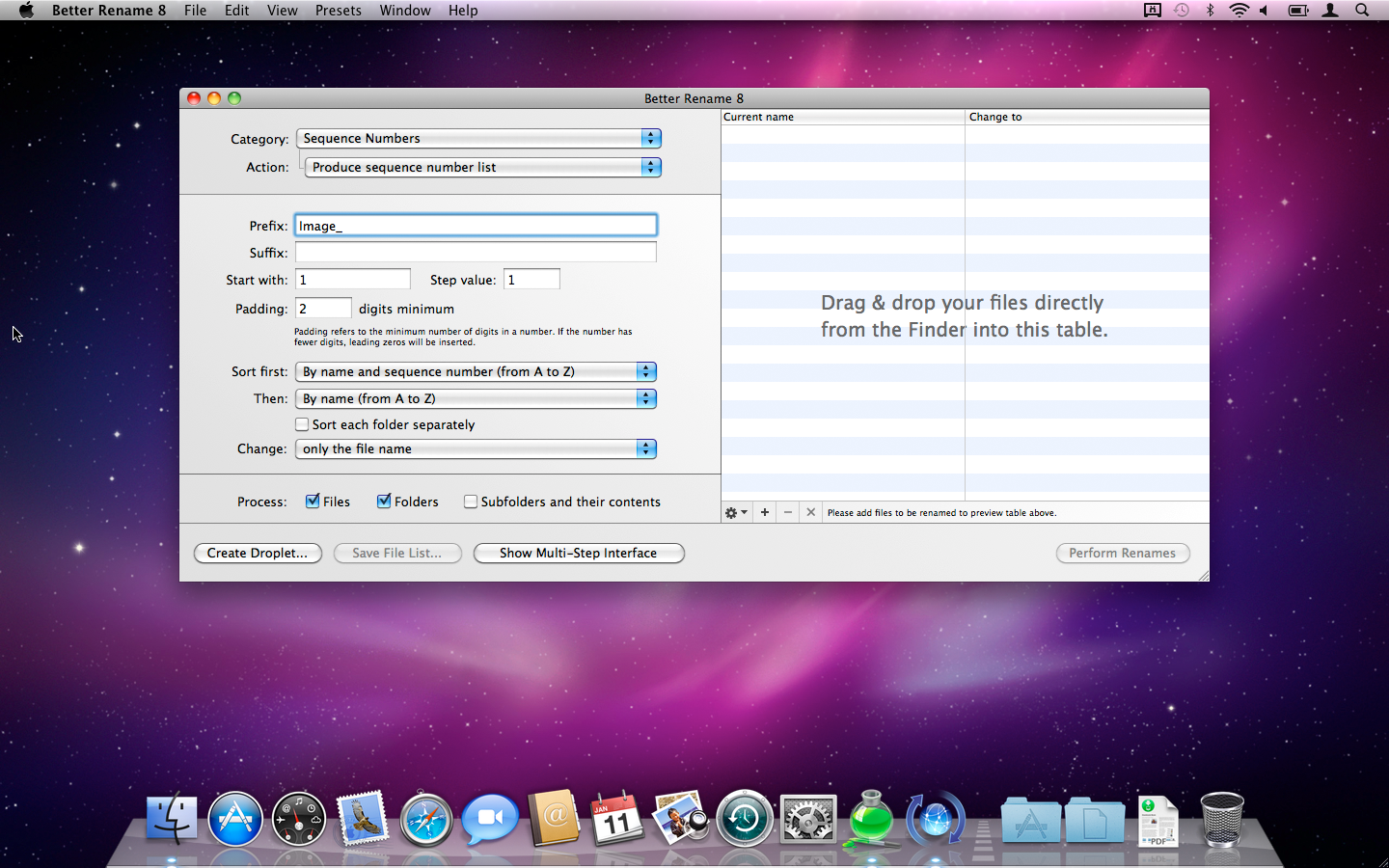
Task: Click the Current name column header
Action: [x=843, y=117]
